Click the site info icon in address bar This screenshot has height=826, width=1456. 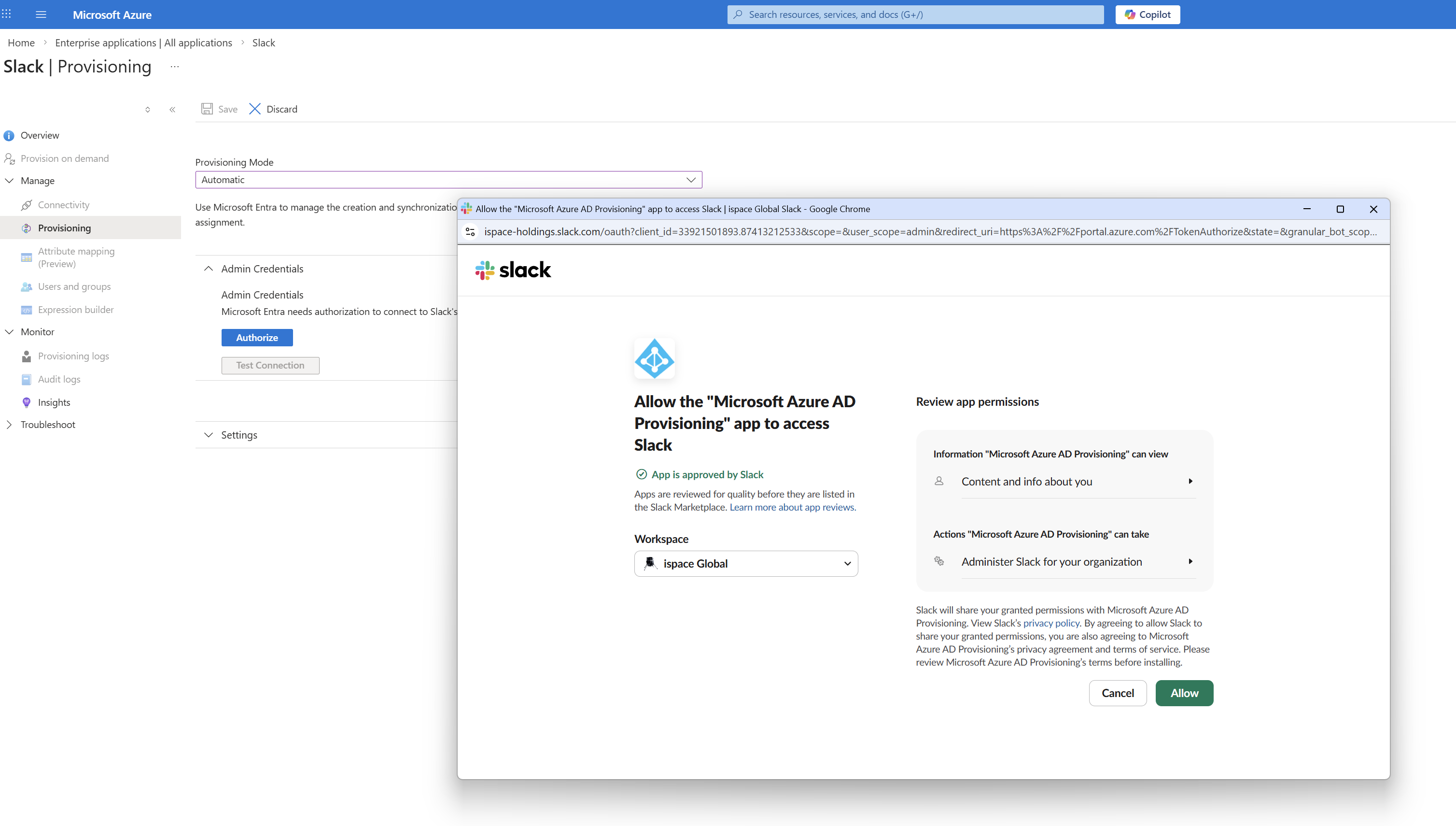[x=470, y=231]
